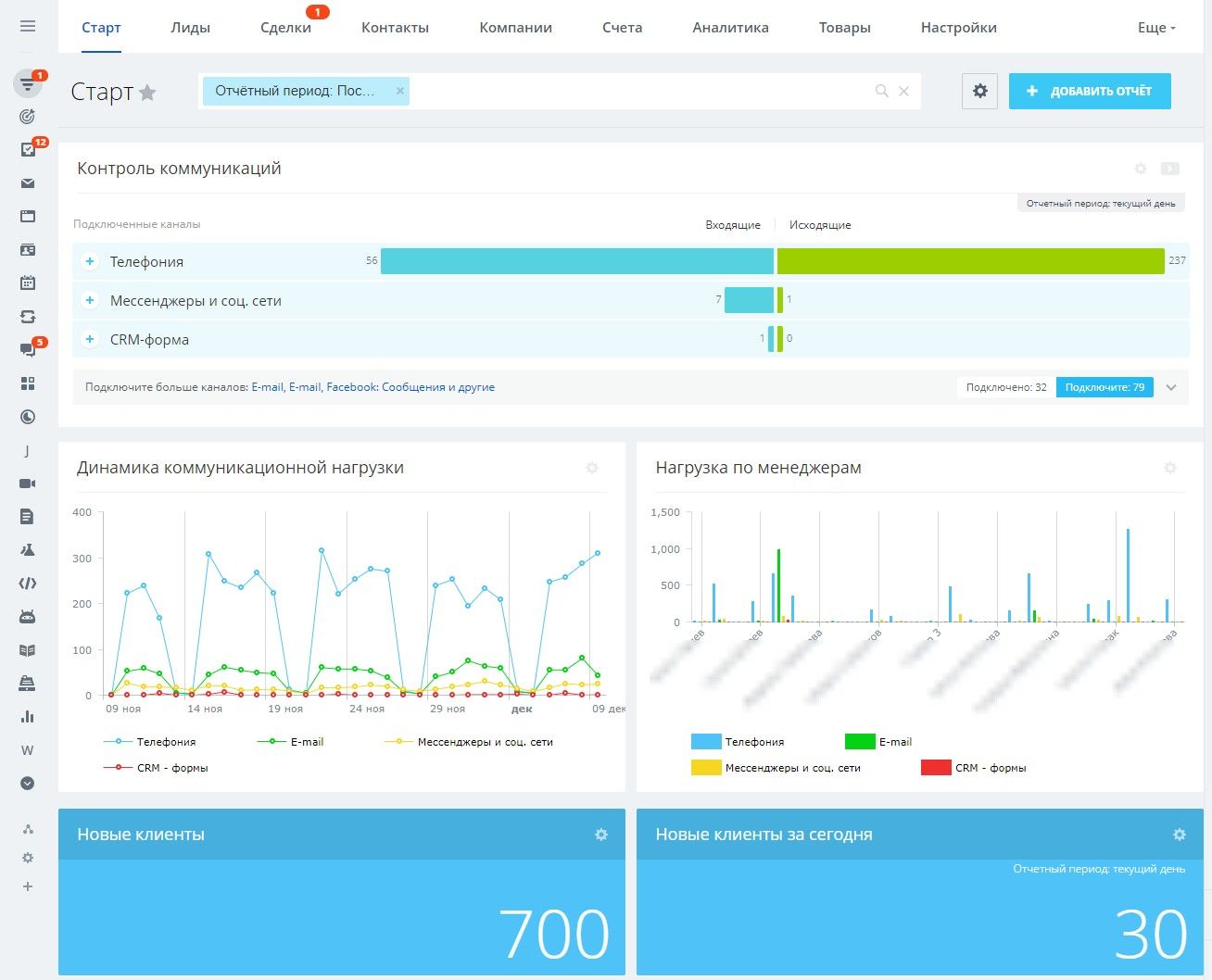Open the hamburger menu in sidebar

28,26
